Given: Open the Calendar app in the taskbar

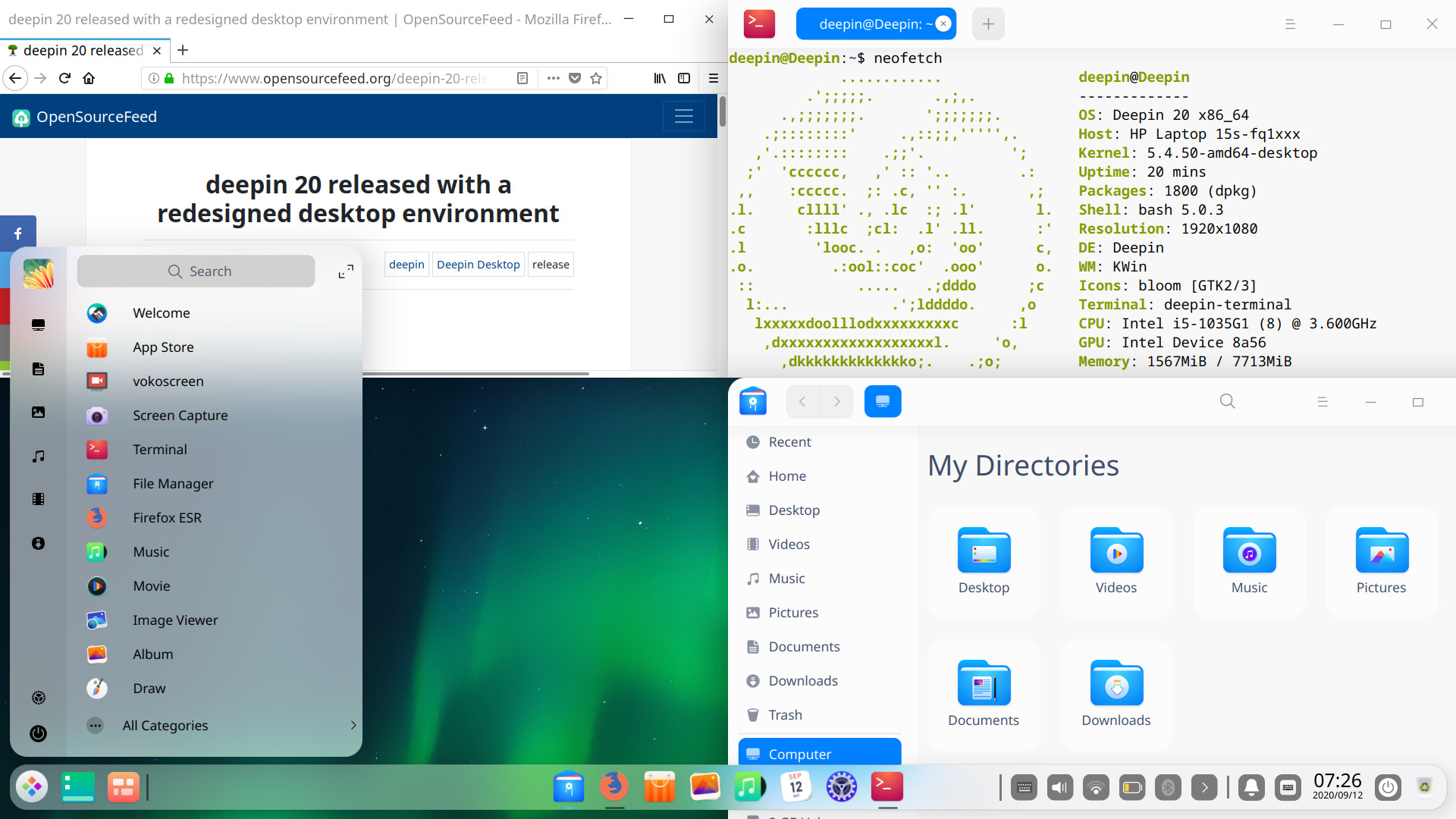Looking at the screenshot, I should [795, 786].
